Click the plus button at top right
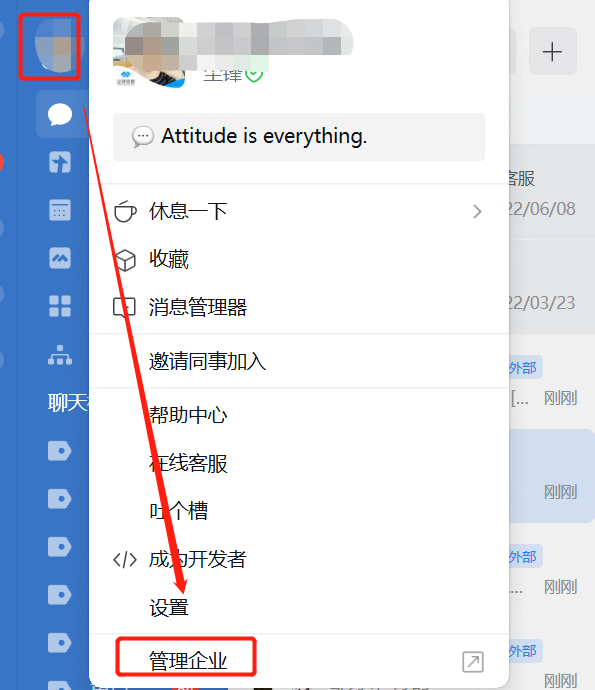The image size is (595, 690). click(552, 51)
